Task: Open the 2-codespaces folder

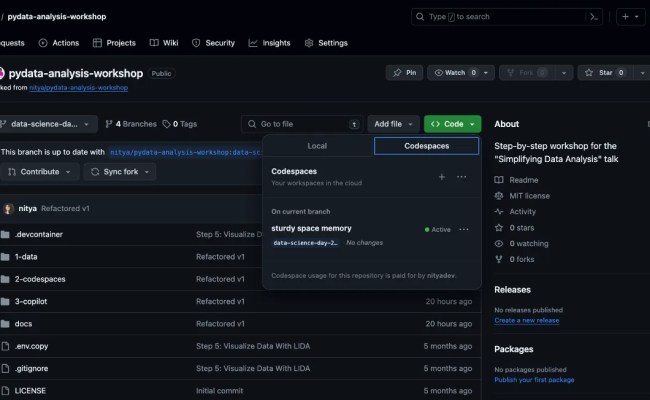Action: 40,279
